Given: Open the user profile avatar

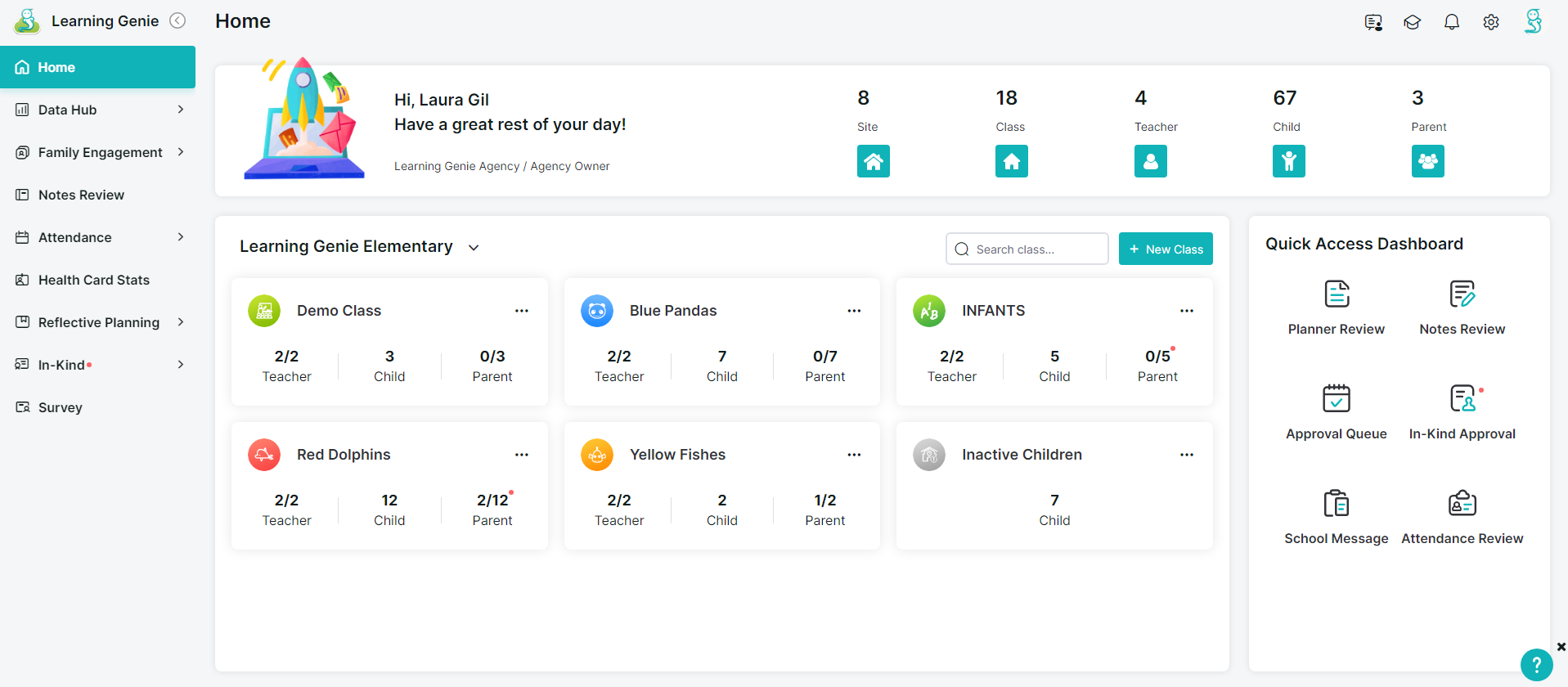Looking at the screenshot, I should click(x=1534, y=21).
